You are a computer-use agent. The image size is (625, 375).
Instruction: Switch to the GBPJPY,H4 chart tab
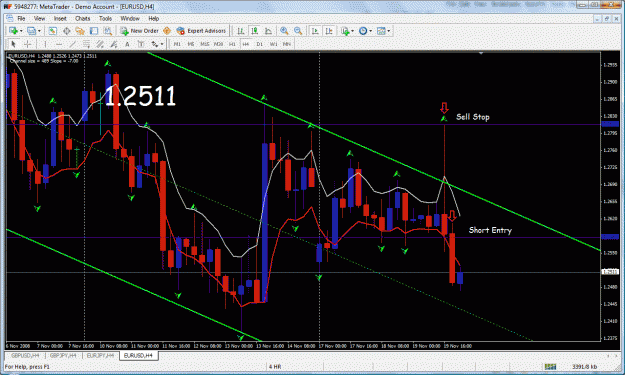tap(63, 355)
